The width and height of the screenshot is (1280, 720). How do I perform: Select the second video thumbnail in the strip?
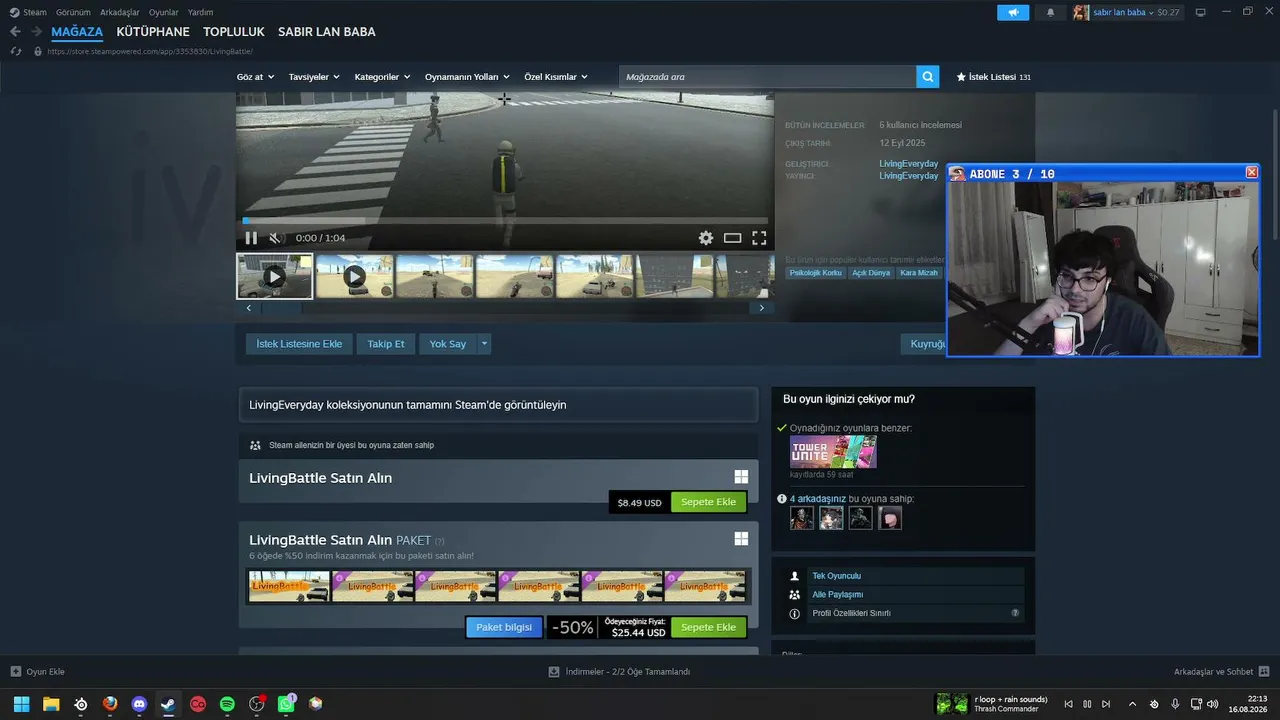coord(354,276)
